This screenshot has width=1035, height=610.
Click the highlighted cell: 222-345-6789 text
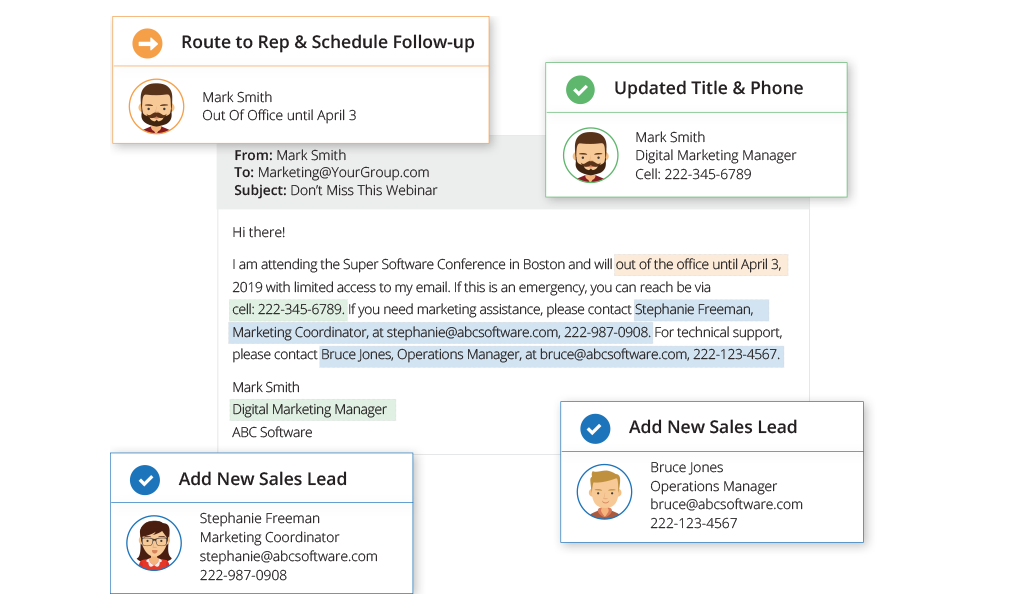pos(288,309)
